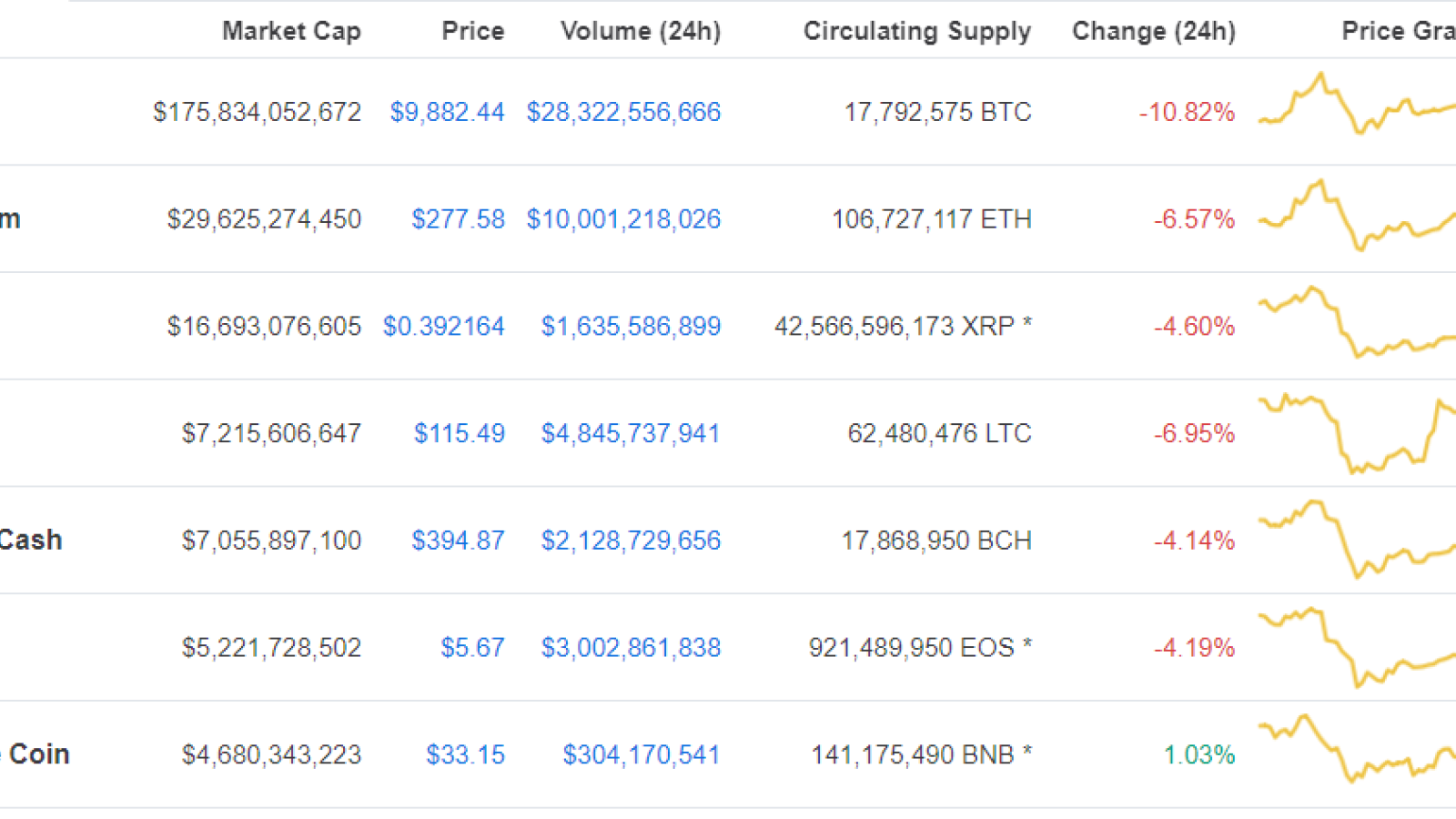Open Litecoin price link $115.49
The width and height of the screenshot is (1456, 819).
459,433
